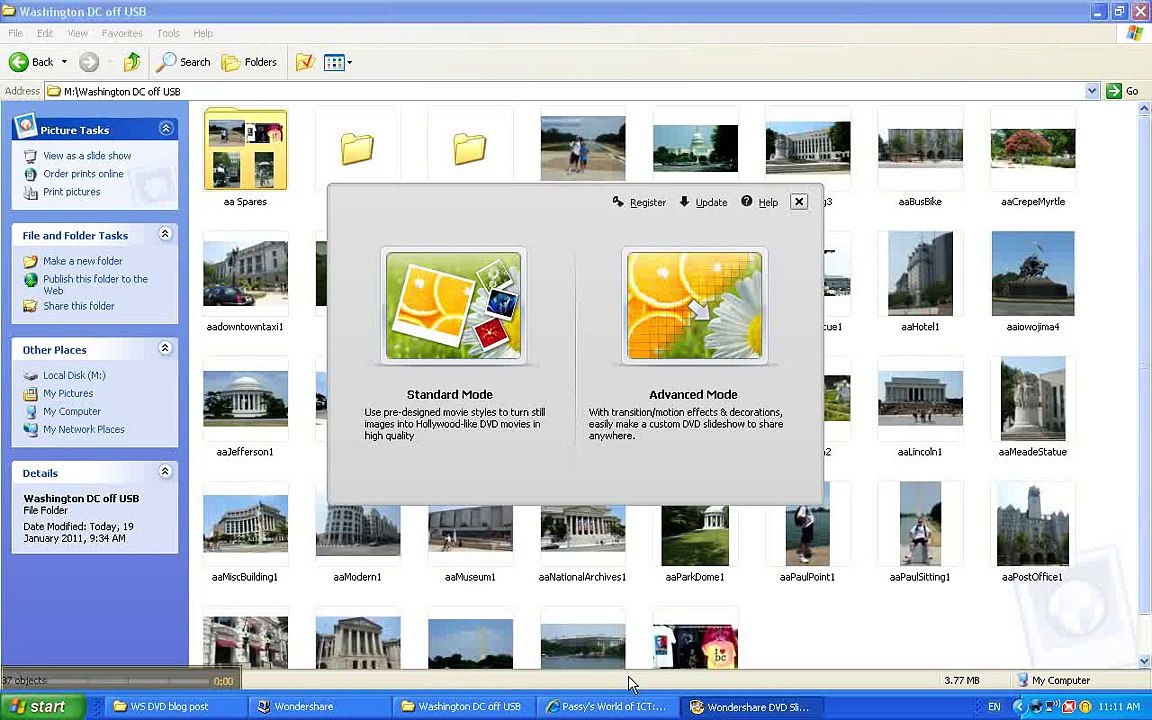
Task: Go Up one folder level
Action: 132,62
